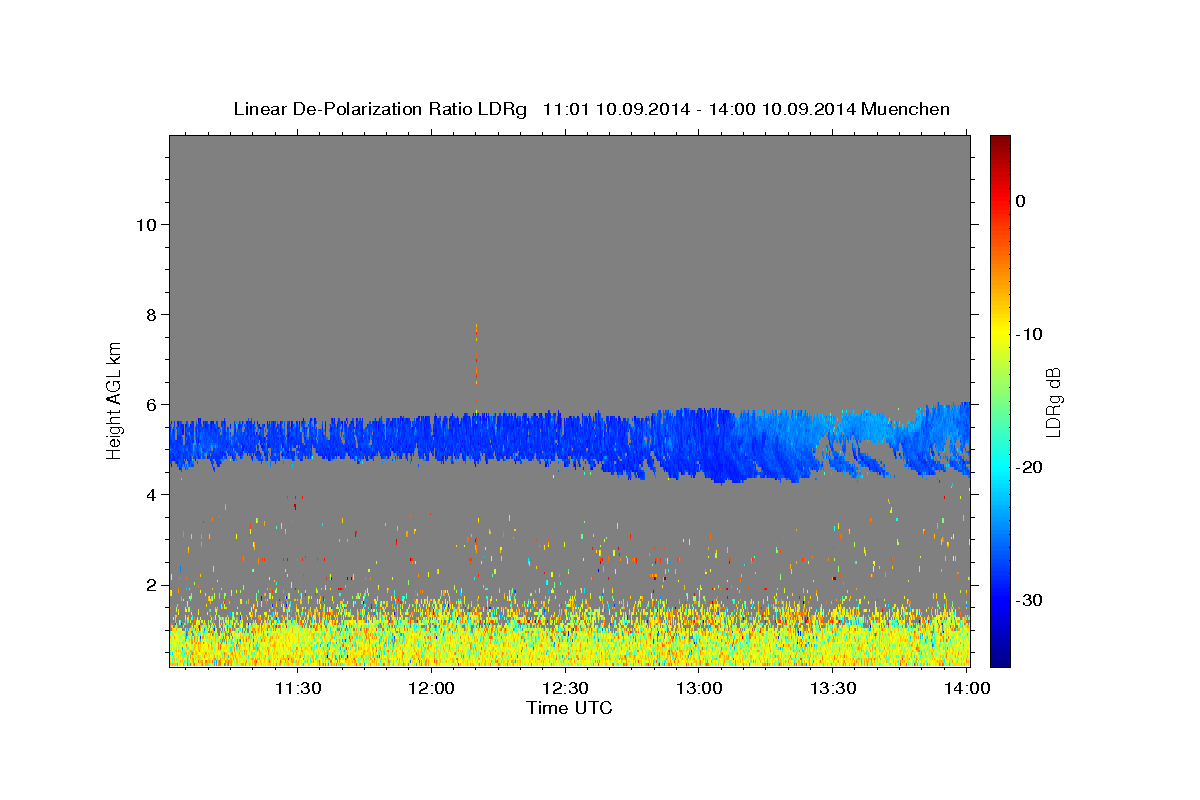Click the colorbar value -10
The width and height of the screenshot is (1200, 800).
click(1030, 334)
